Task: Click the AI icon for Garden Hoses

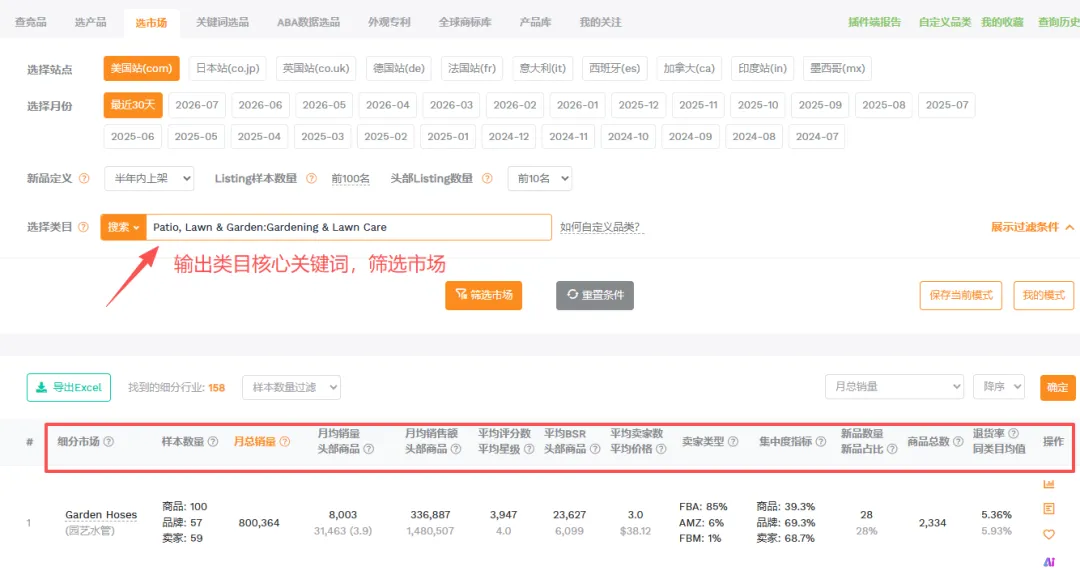Action: 1048,561
